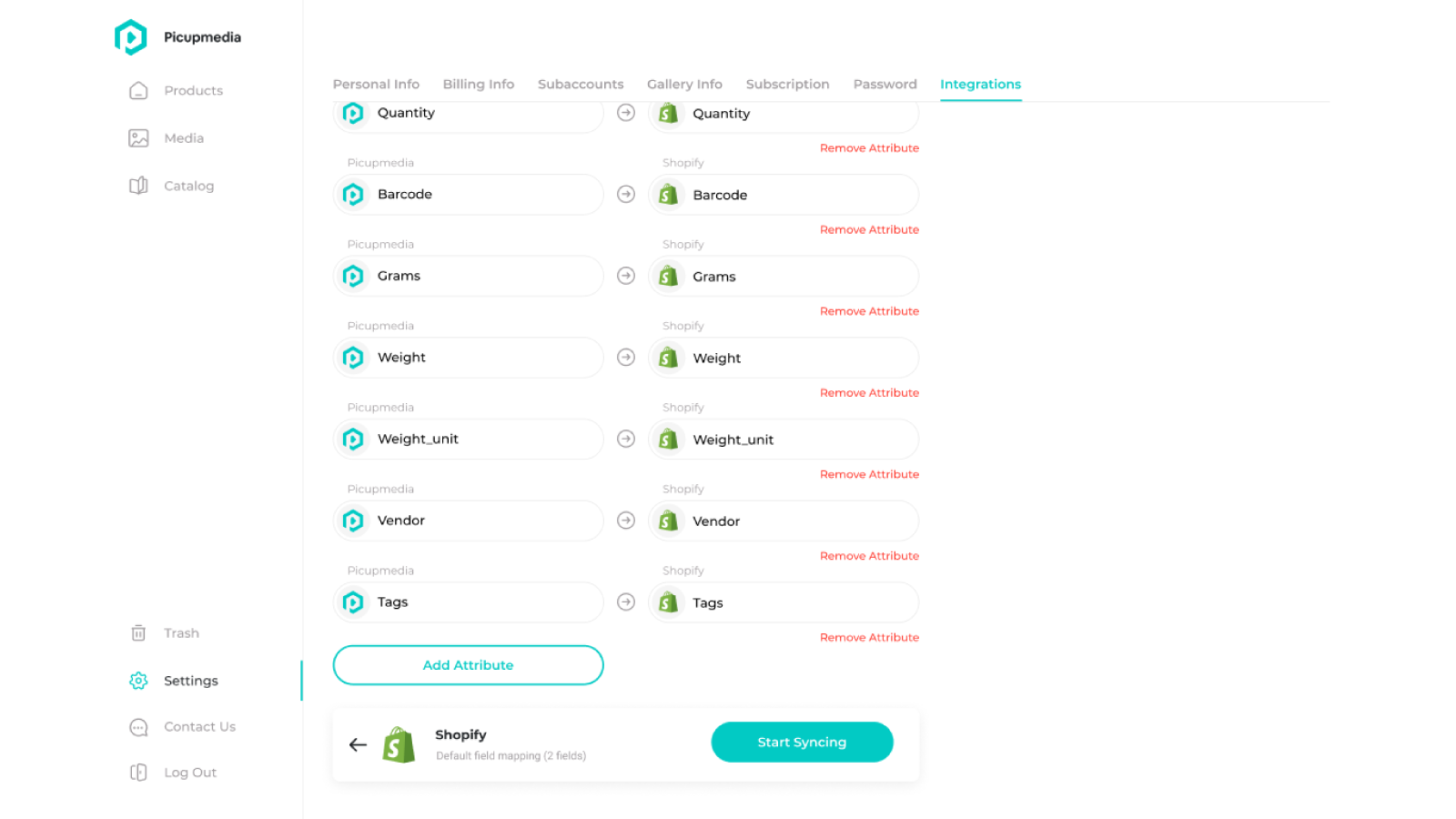Remove the Weight_unit attribute mapping
This screenshot has height=819, width=1456.
point(869,474)
